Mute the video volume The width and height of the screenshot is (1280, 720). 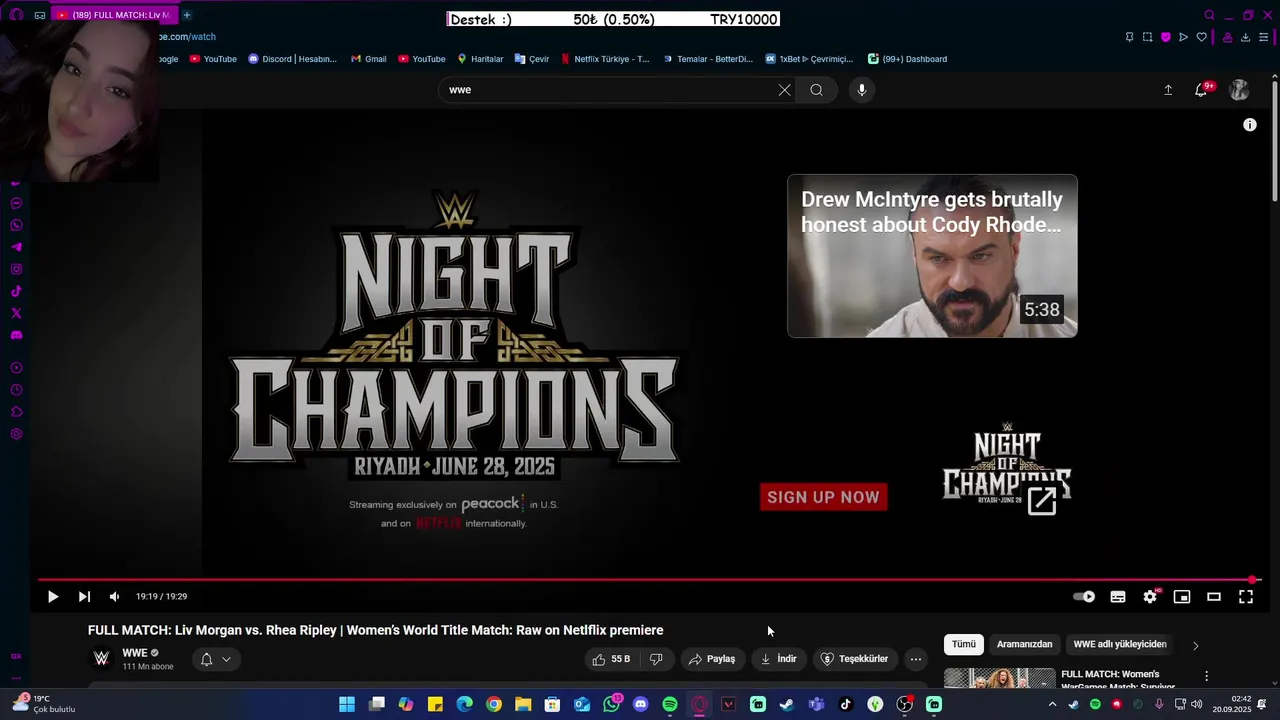(114, 597)
